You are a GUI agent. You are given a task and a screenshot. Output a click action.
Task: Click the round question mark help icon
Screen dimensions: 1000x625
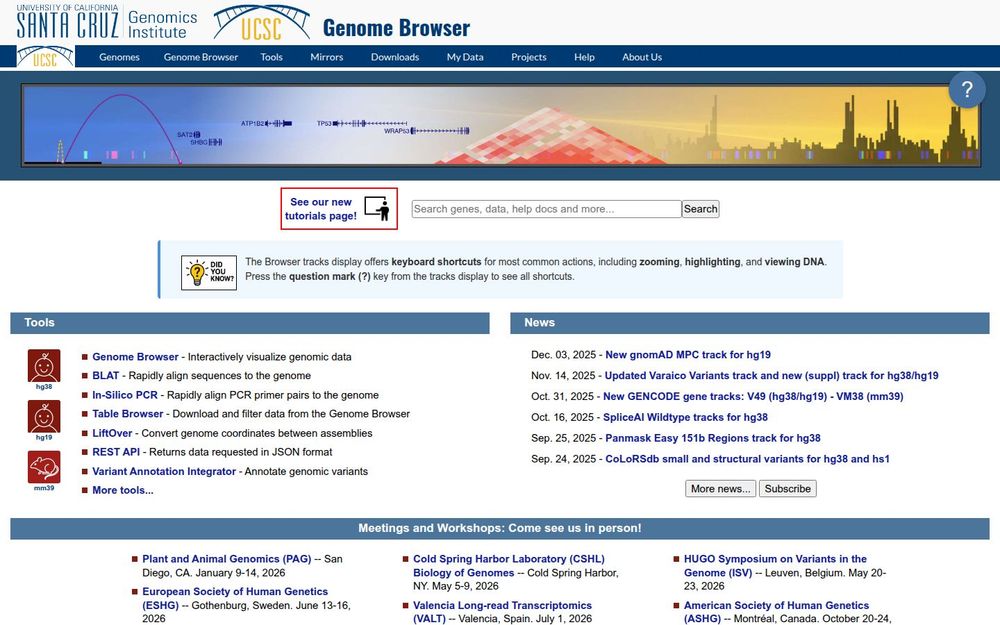[967, 90]
